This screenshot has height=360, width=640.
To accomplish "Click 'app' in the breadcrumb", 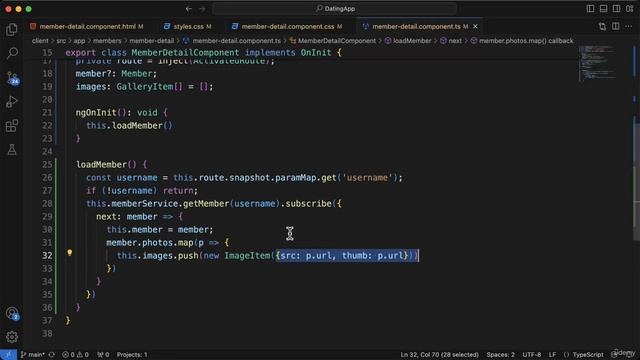I will pos(79,41).
